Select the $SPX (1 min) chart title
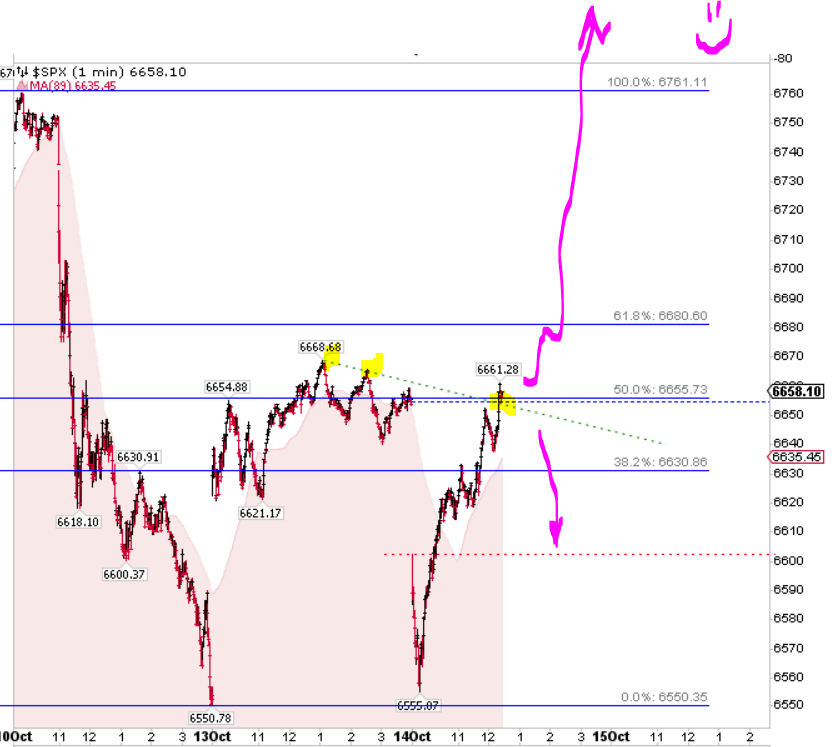Screen dimensions: 839x747 click(80, 72)
